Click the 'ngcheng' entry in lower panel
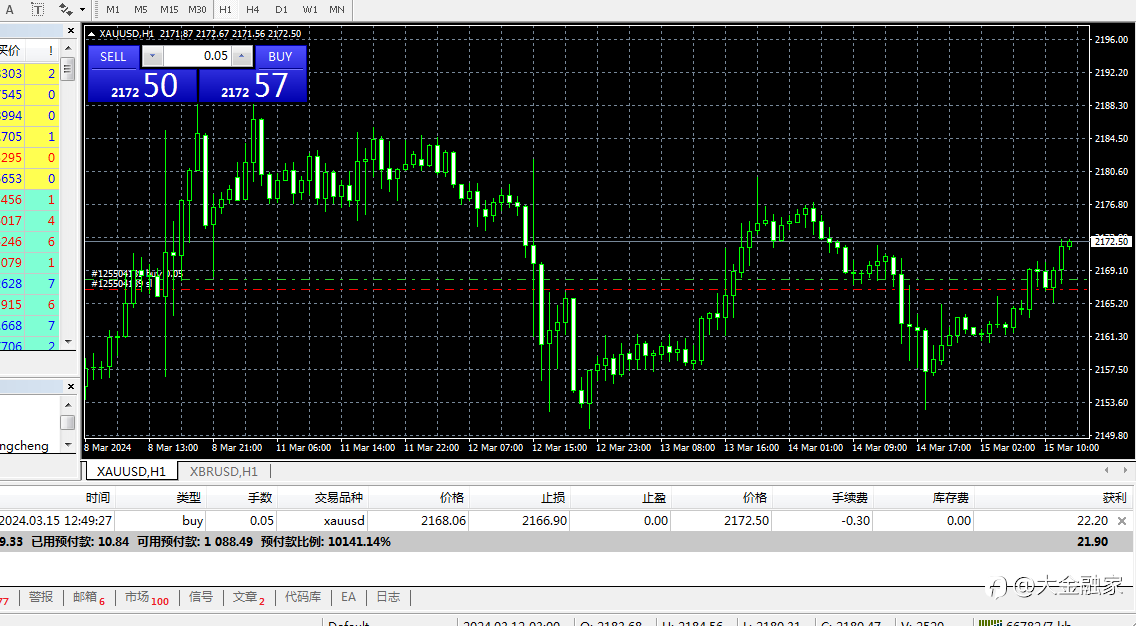This screenshot has height=626, width=1136. pos(25,446)
